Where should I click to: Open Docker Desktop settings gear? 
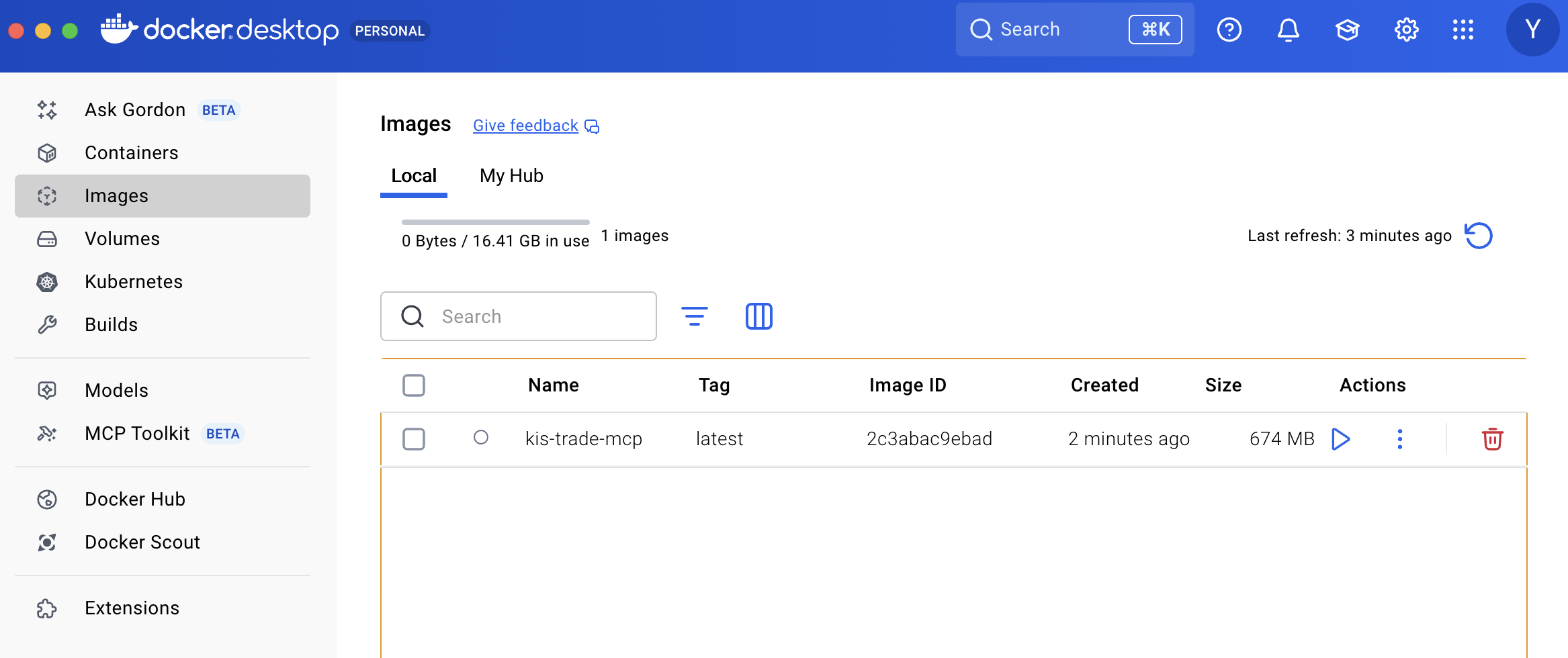click(1406, 30)
